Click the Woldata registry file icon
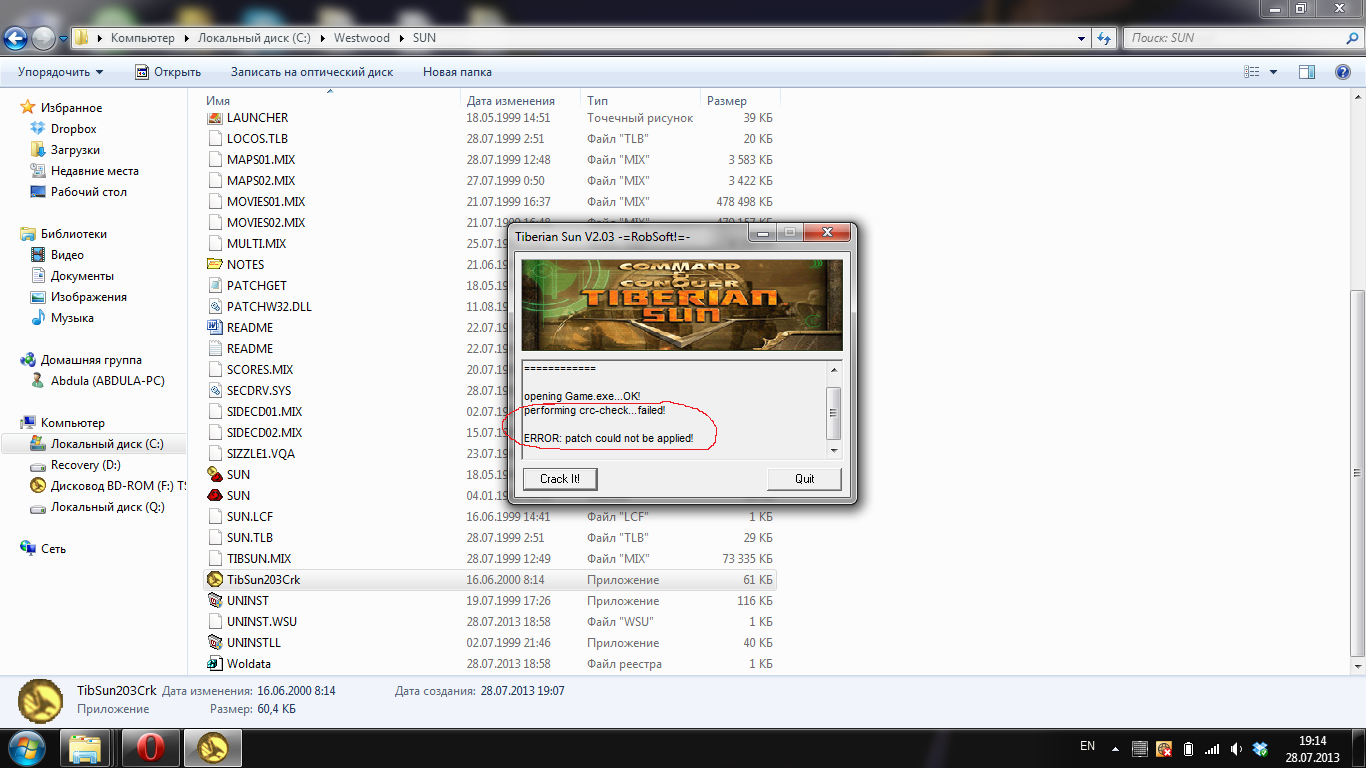This screenshot has height=768, width=1366. [x=215, y=664]
